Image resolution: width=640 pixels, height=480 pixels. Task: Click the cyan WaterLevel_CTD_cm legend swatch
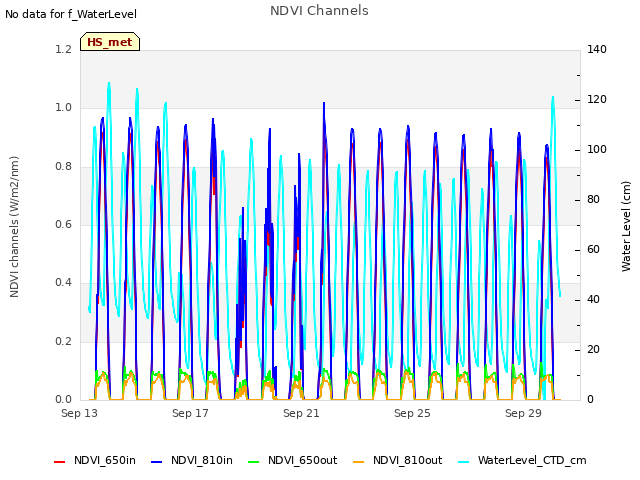(463, 462)
